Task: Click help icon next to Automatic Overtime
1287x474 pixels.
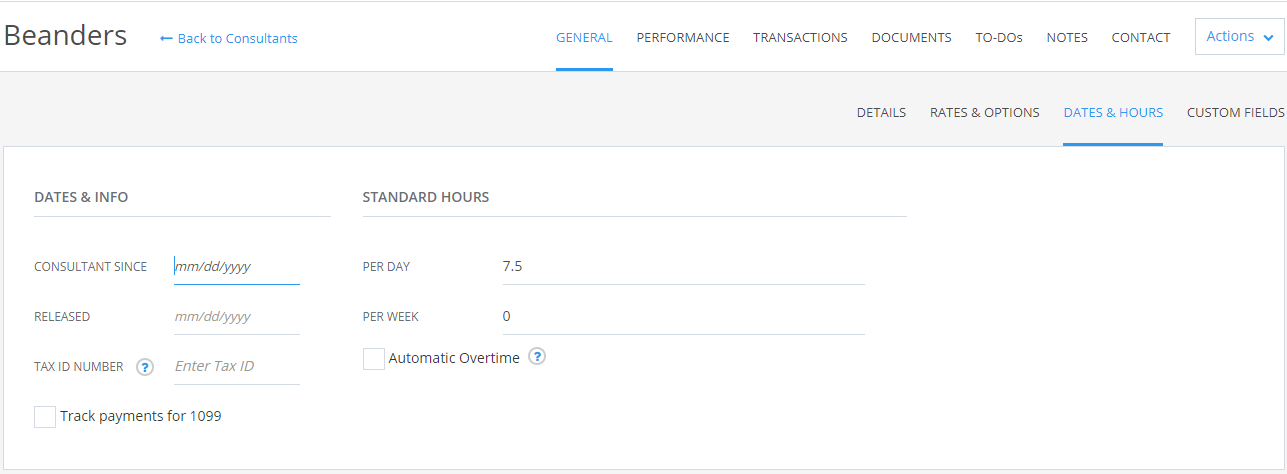Action: [x=537, y=357]
